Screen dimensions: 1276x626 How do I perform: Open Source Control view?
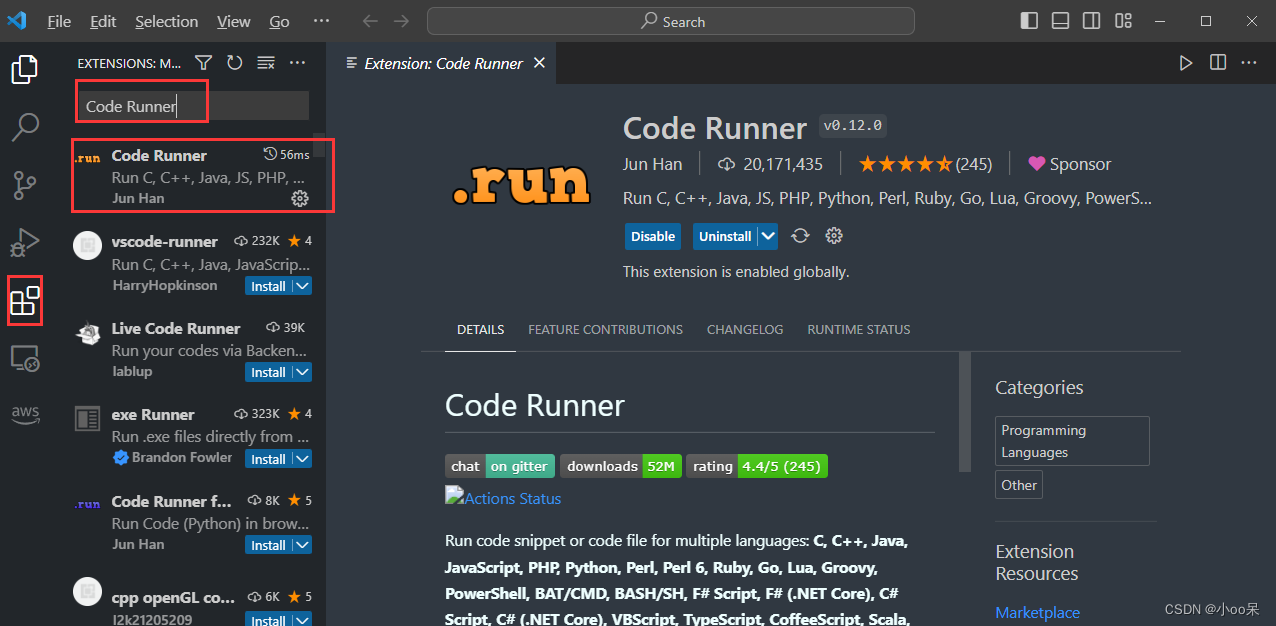24,185
